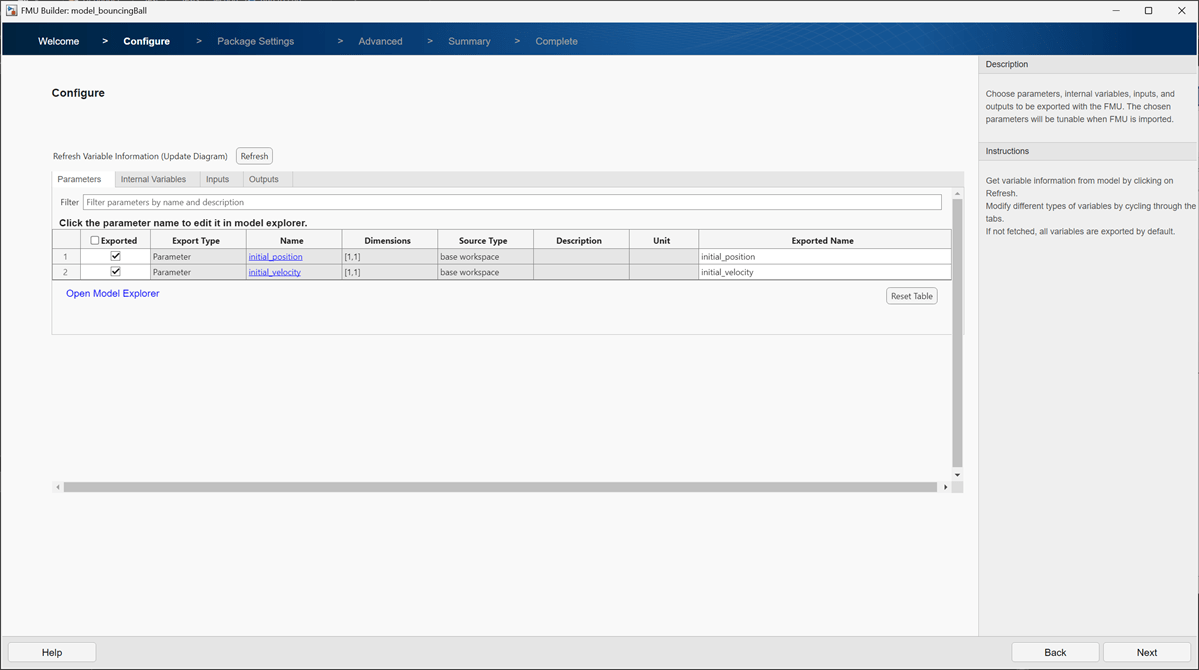Click the vertical scrollbar down arrow

click(x=957, y=475)
